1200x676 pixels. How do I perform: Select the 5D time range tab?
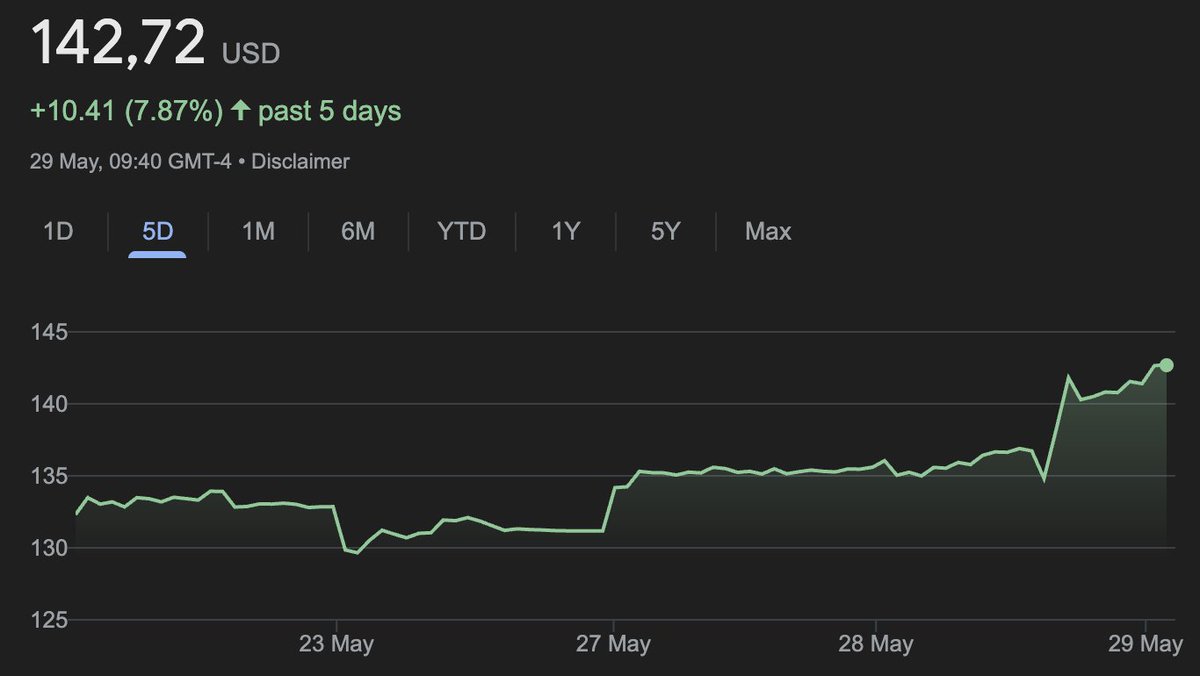(x=157, y=232)
